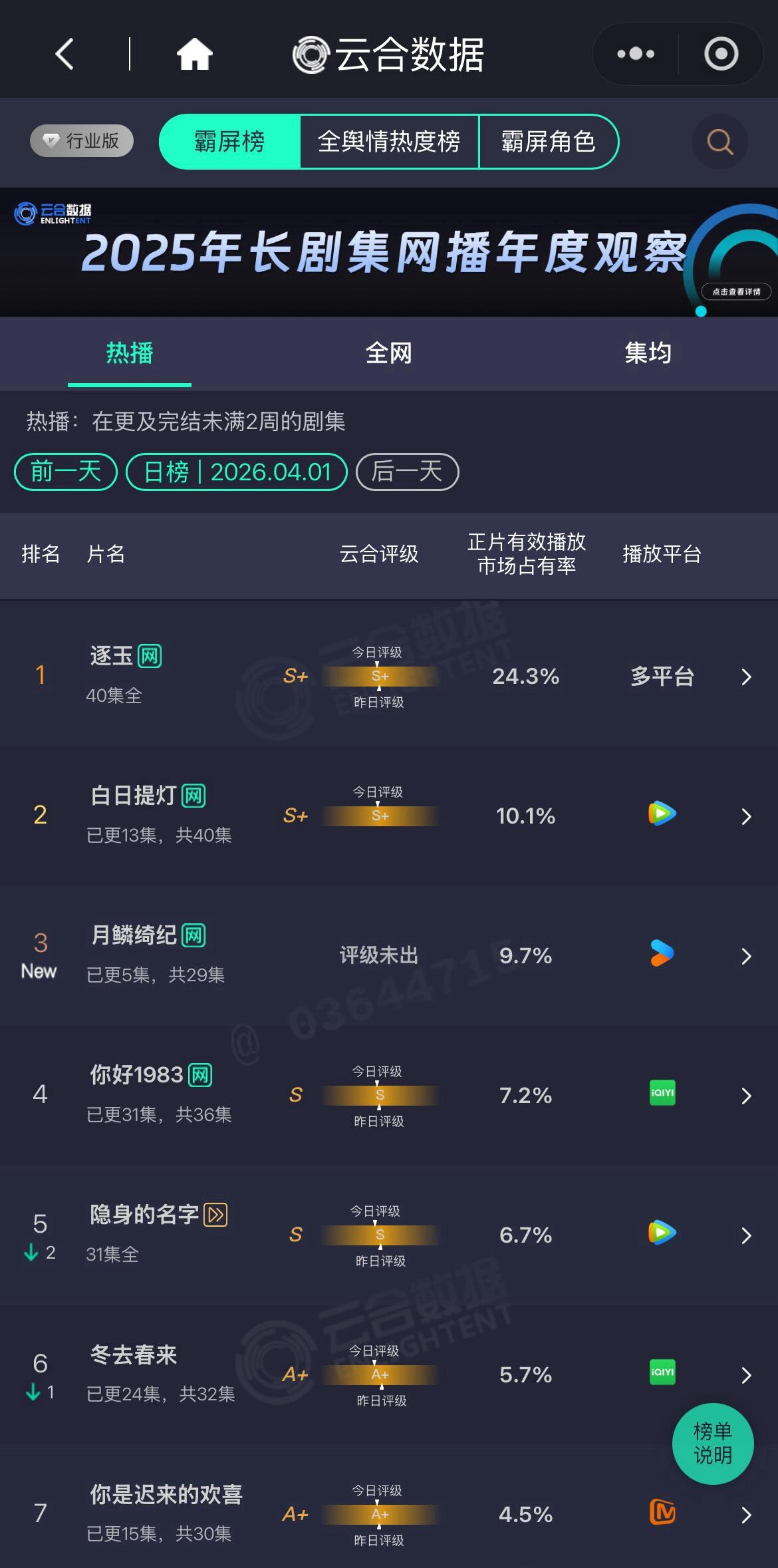Click the Mango TV icon beside 你是迟来的欢喜

[x=662, y=1514]
